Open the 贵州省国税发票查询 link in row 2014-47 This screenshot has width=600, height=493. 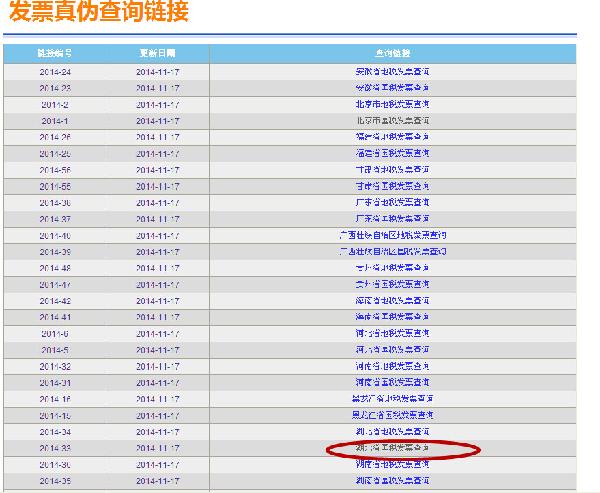click(x=392, y=284)
